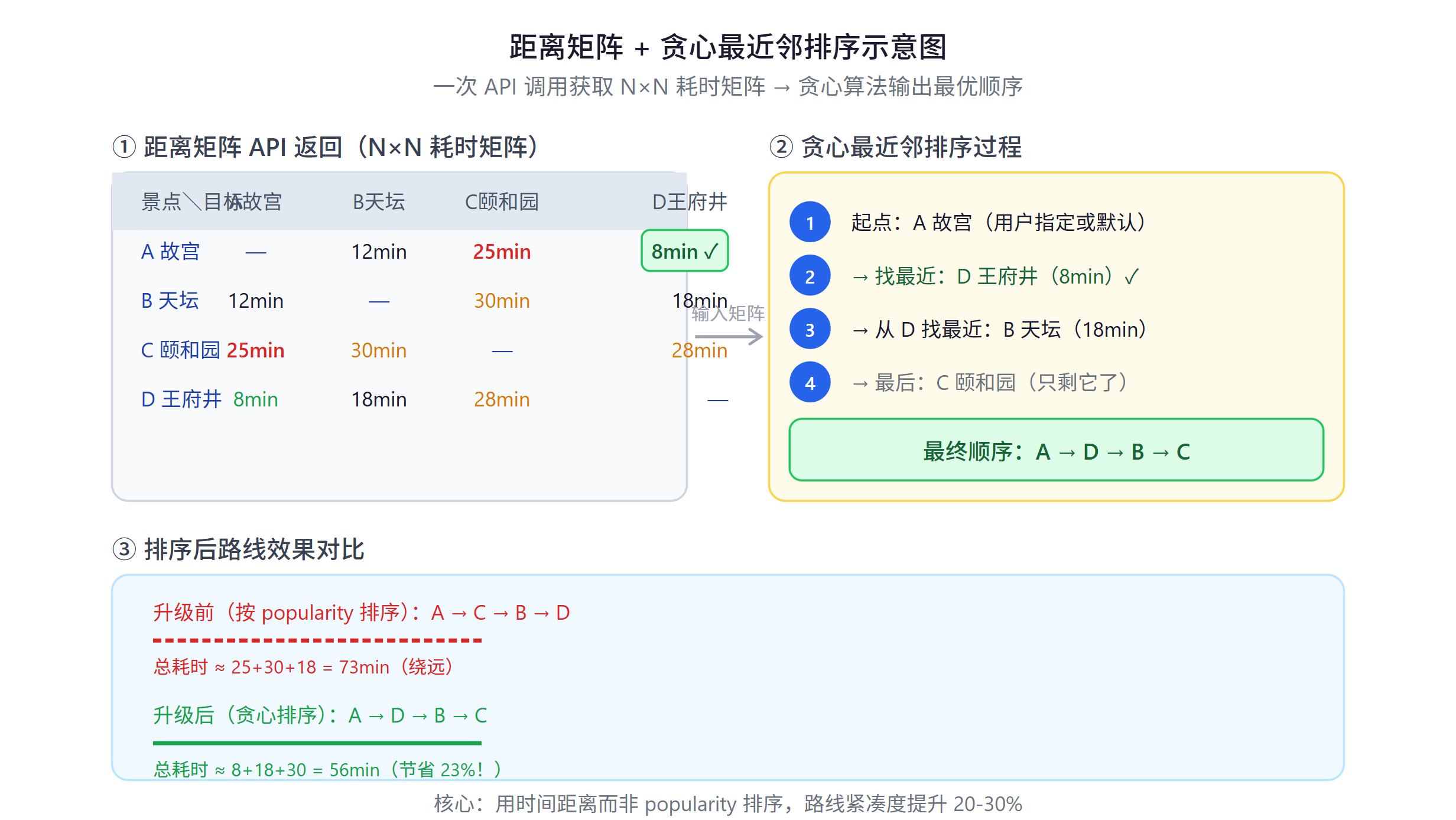Select the D 王府井 row label
This screenshot has height=820, width=1456.
click(181, 399)
